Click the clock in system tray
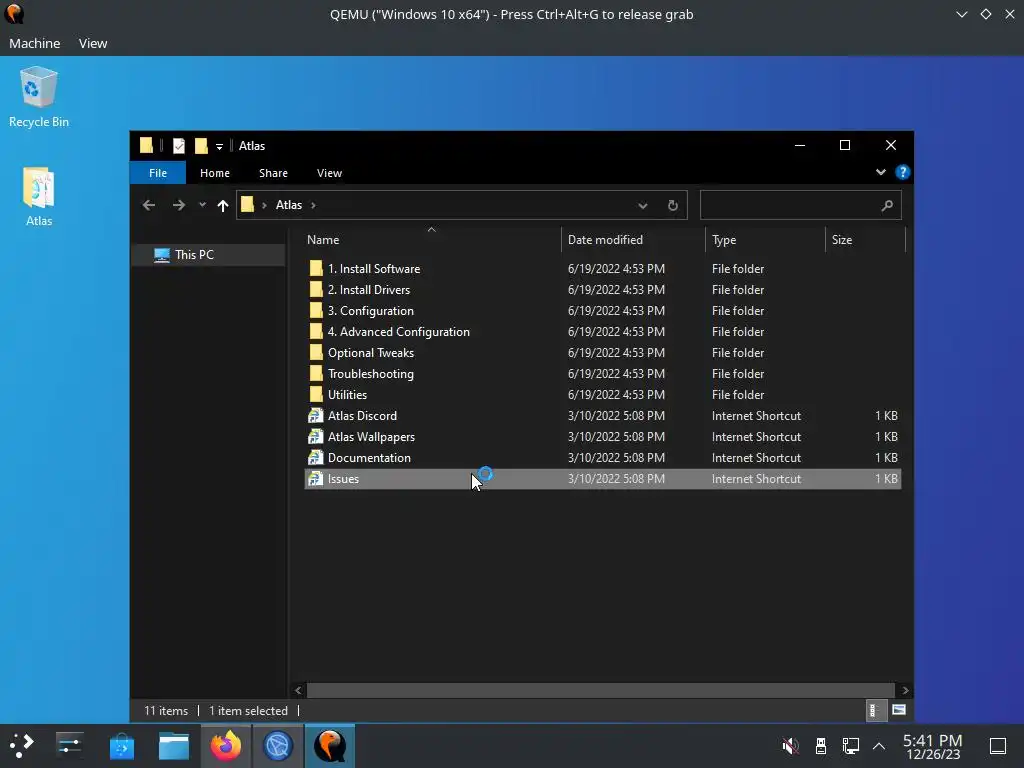The image size is (1024, 768). pyautogui.click(x=933, y=746)
